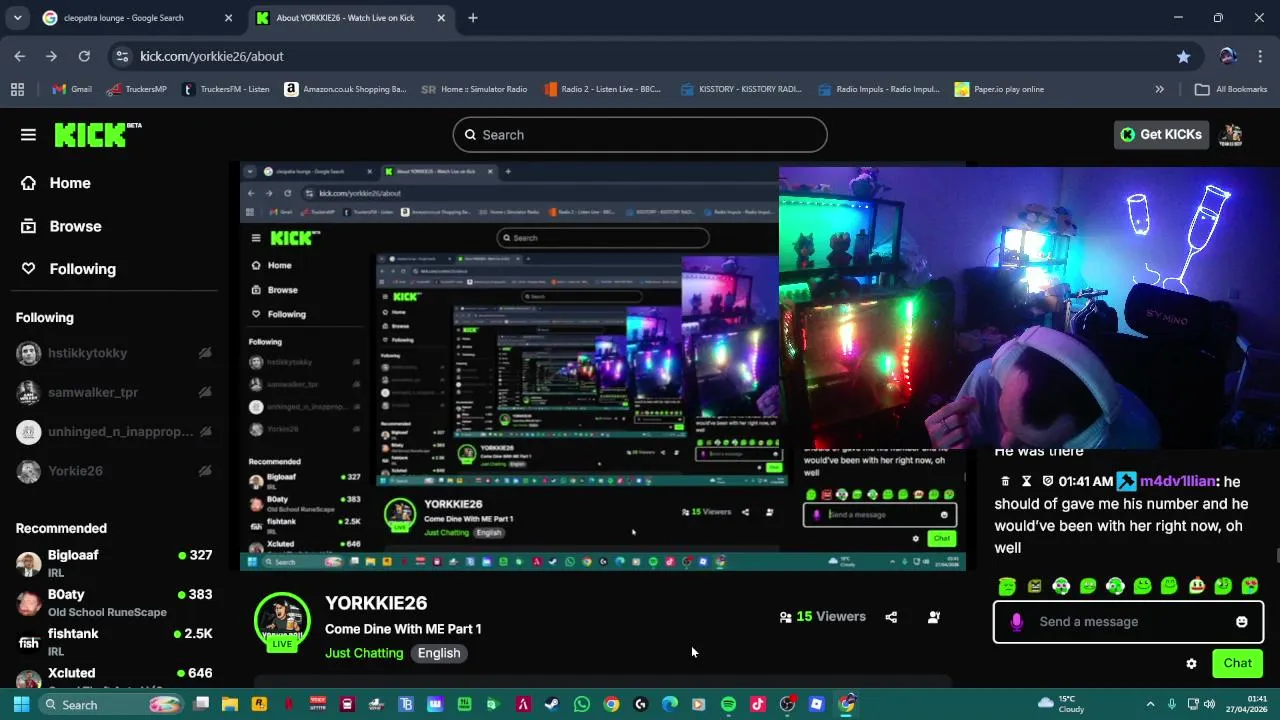Screen dimensions: 1280x720
Task: Reload the page
Action: 84,56
